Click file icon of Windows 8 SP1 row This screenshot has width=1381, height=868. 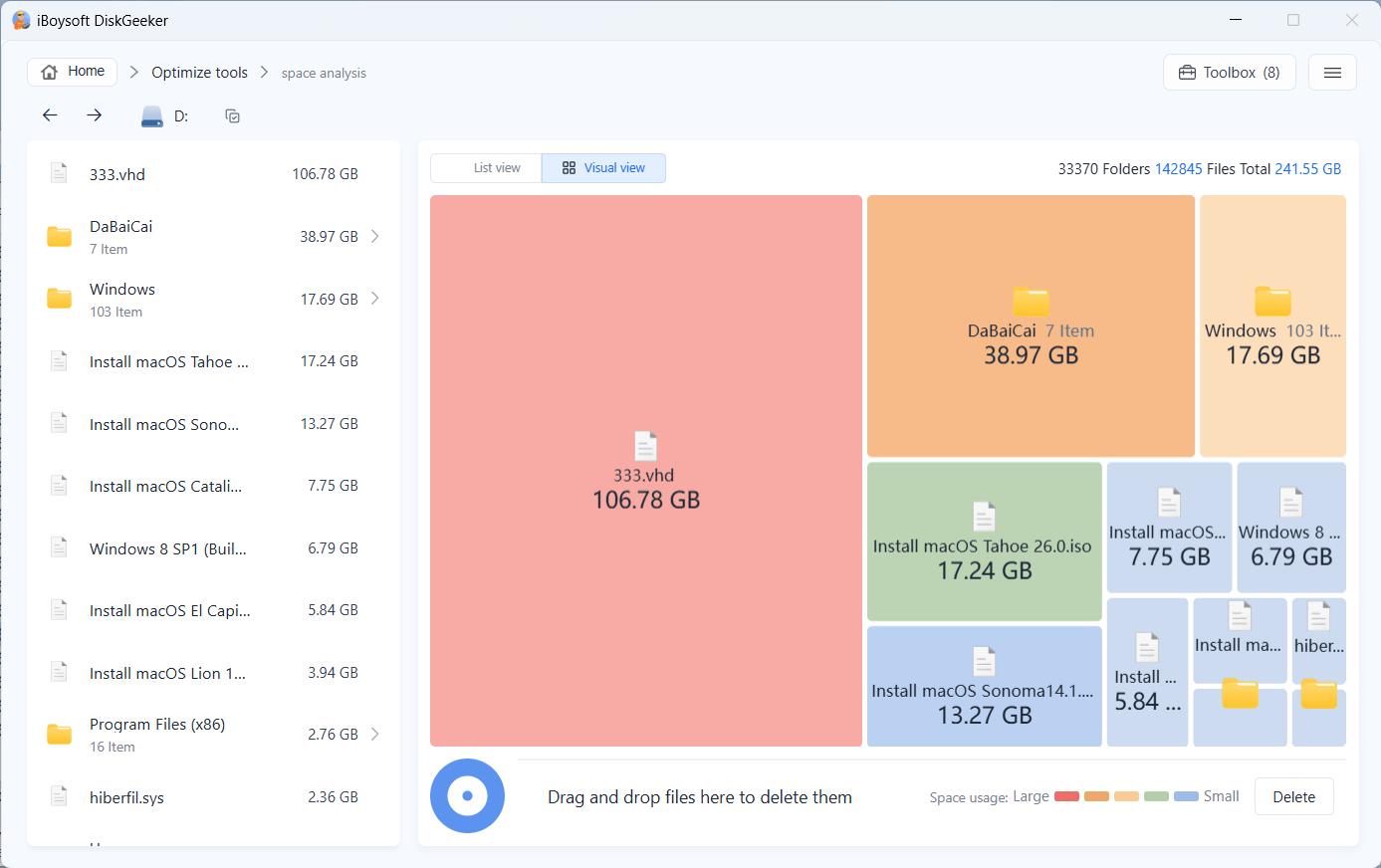[60, 547]
